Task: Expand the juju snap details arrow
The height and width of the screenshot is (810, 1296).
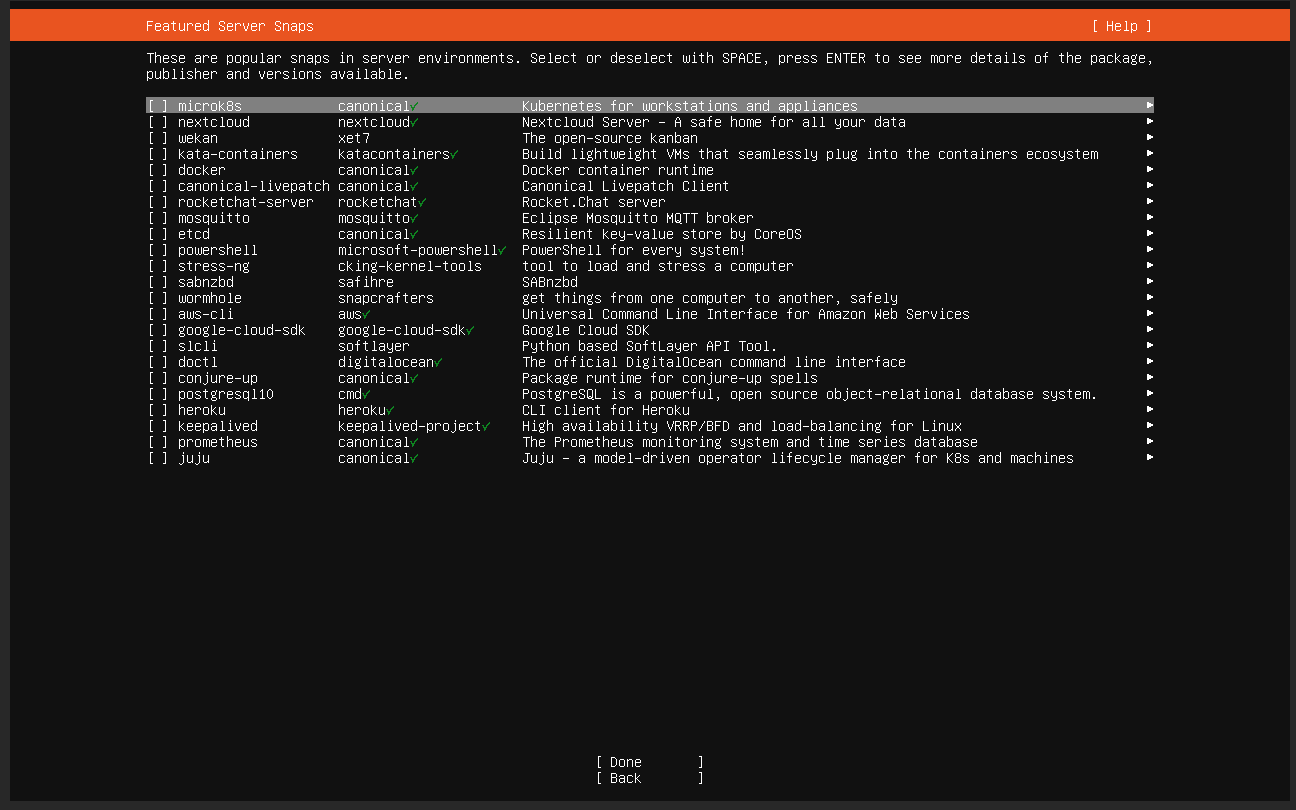Action: [x=1150, y=457]
